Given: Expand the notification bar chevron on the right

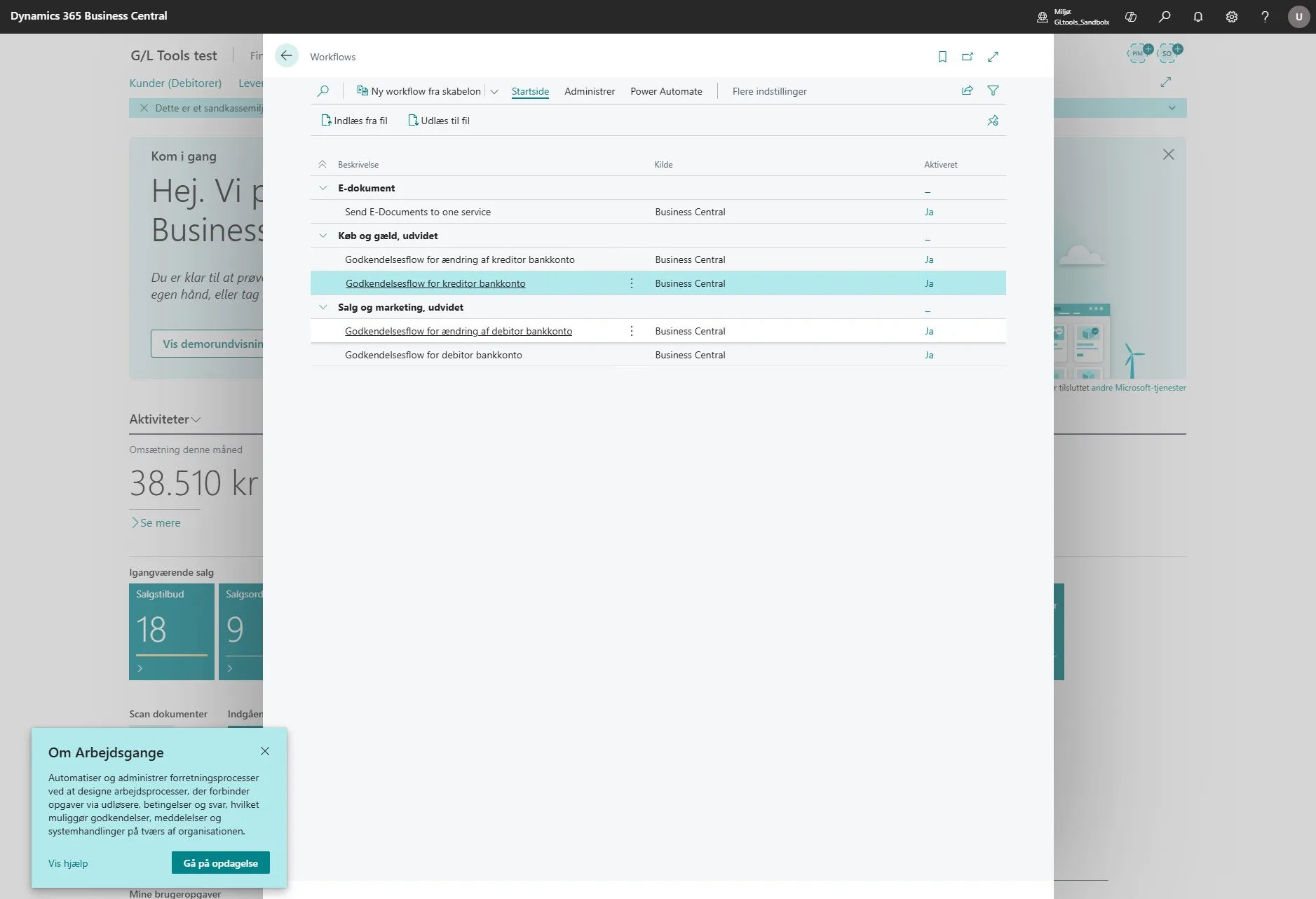Looking at the screenshot, I should (x=1172, y=108).
